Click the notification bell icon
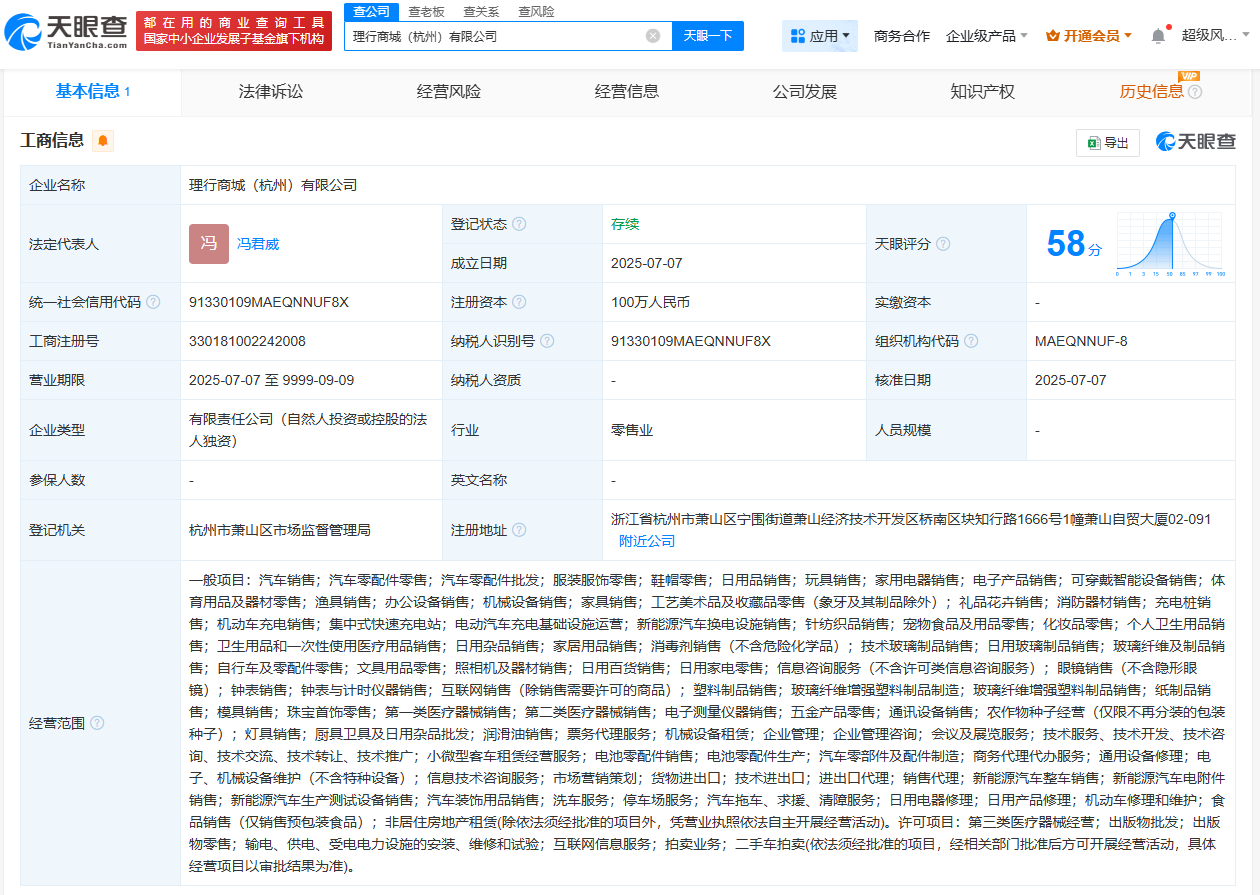Image resolution: width=1260 pixels, height=895 pixels. coord(1158,36)
